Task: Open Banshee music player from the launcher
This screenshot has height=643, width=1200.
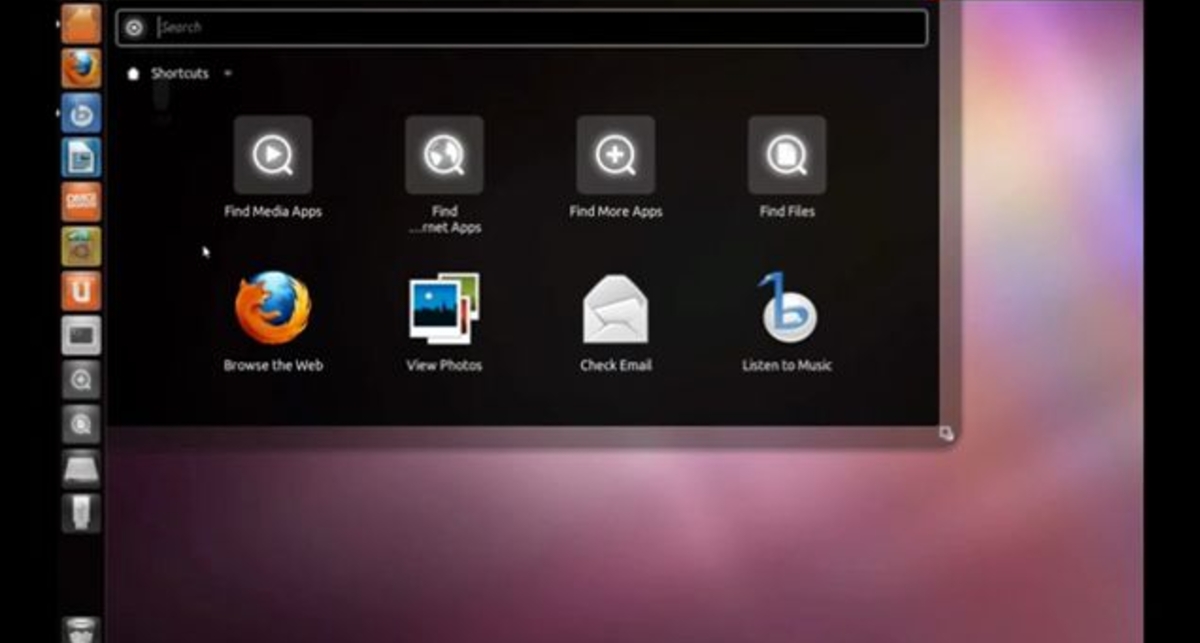Action: coord(80,115)
